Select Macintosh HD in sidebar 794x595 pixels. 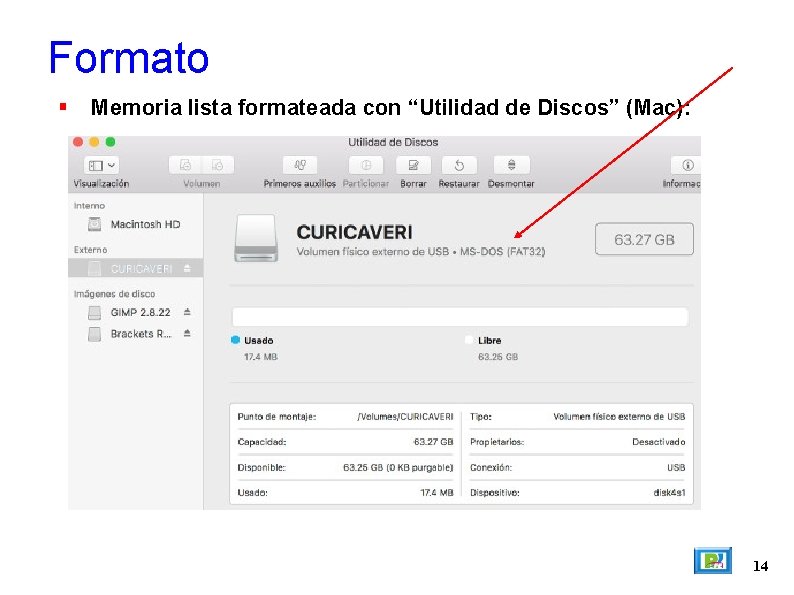(136, 224)
